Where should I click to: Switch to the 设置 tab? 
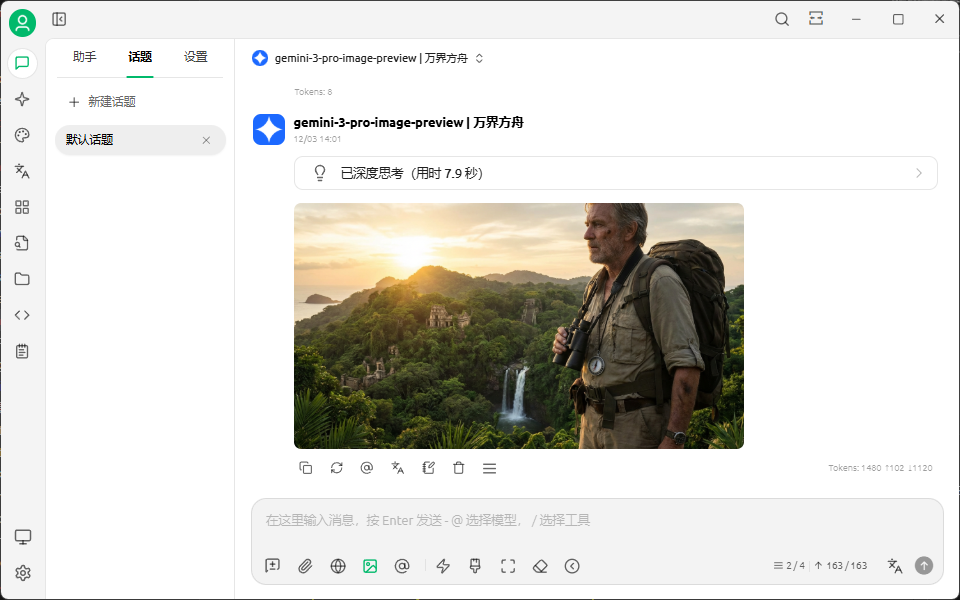tap(196, 57)
